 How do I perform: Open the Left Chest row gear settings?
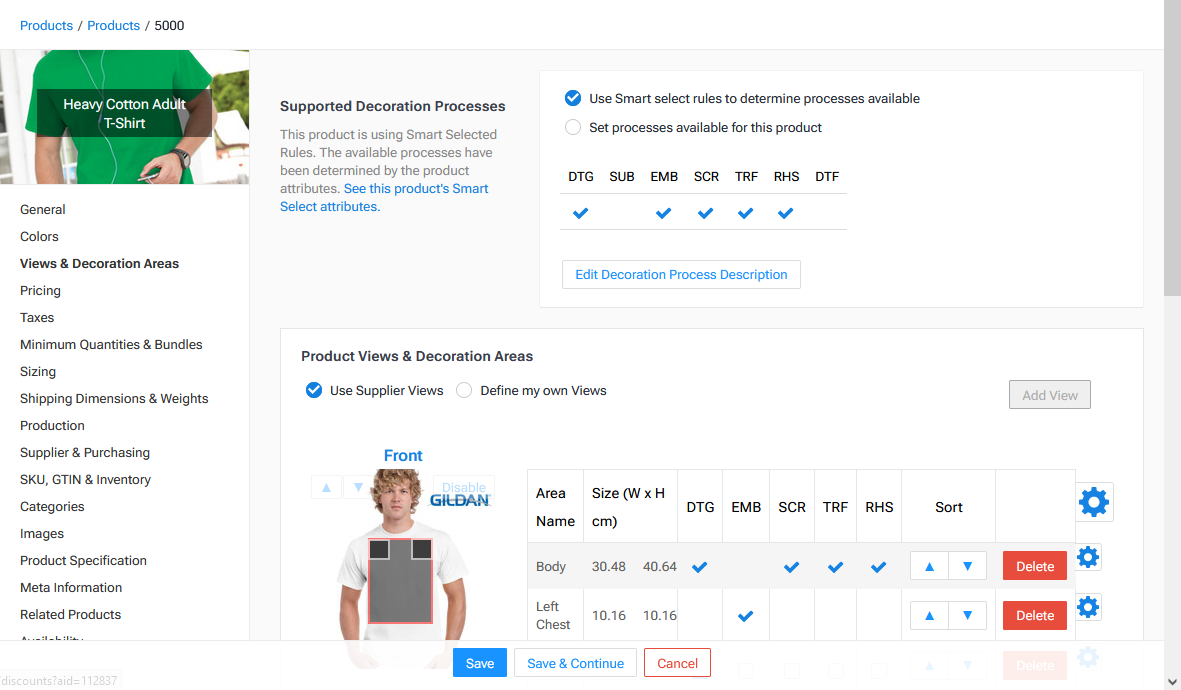pos(1088,607)
